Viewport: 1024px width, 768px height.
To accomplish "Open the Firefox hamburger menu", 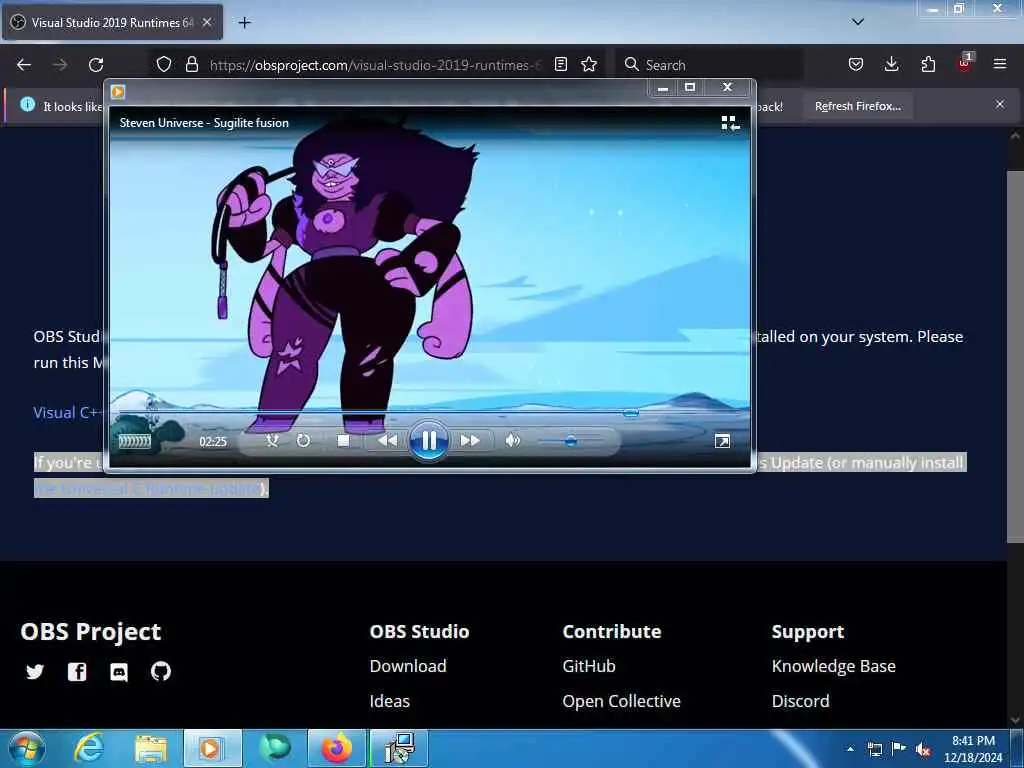I will [x=1000, y=64].
